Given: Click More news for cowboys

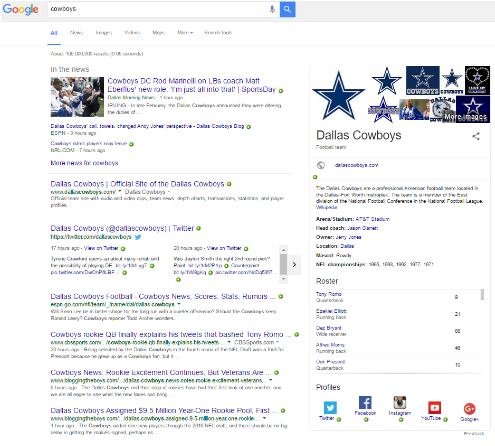Looking at the screenshot, I should (84, 163).
